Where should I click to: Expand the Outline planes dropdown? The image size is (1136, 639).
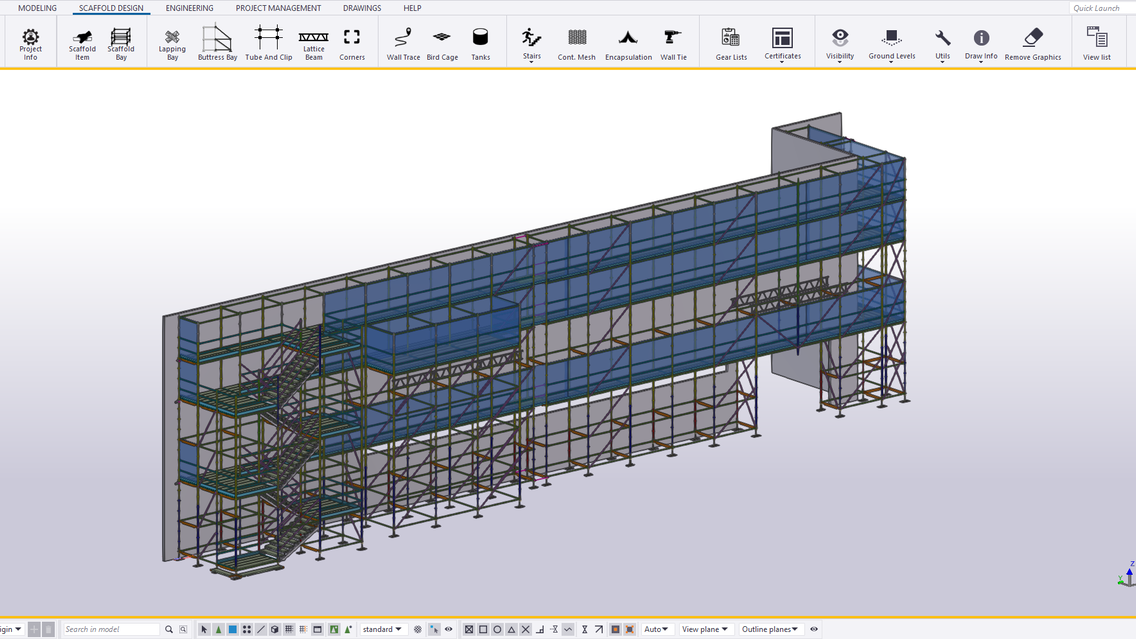pos(770,629)
